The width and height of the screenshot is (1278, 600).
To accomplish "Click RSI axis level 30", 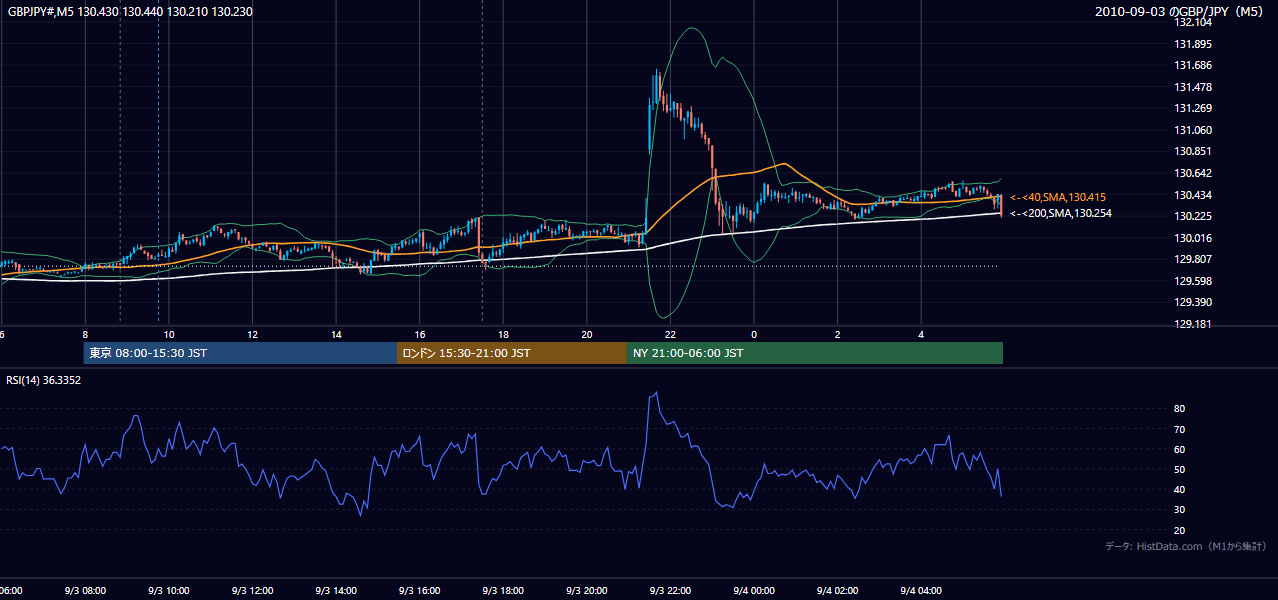I will point(1179,510).
